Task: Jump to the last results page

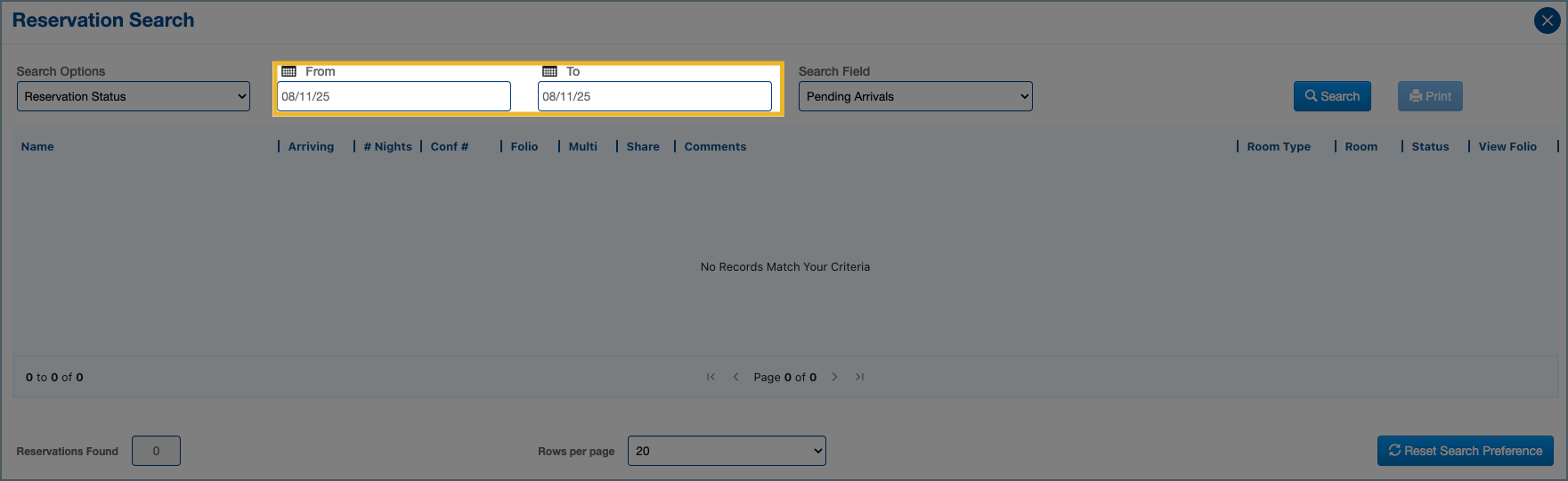Action: (859, 377)
